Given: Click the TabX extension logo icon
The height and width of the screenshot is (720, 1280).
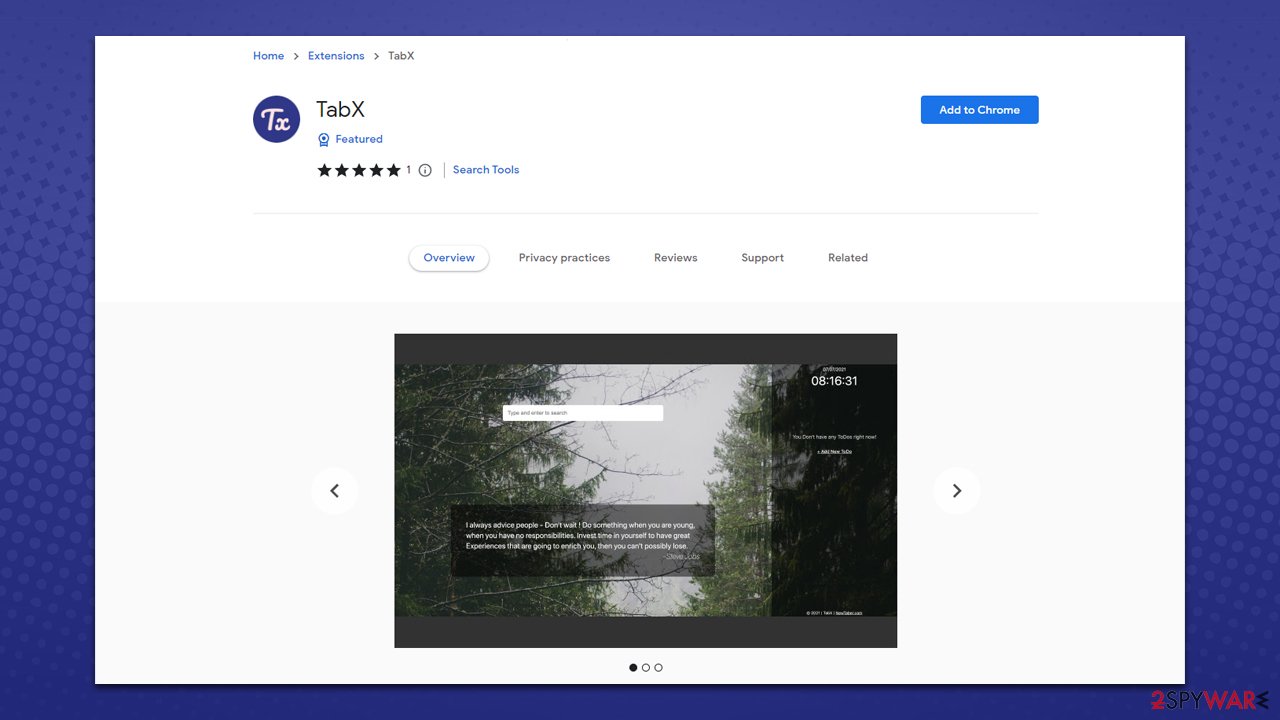Looking at the screenshot, I should pos(277,120).
